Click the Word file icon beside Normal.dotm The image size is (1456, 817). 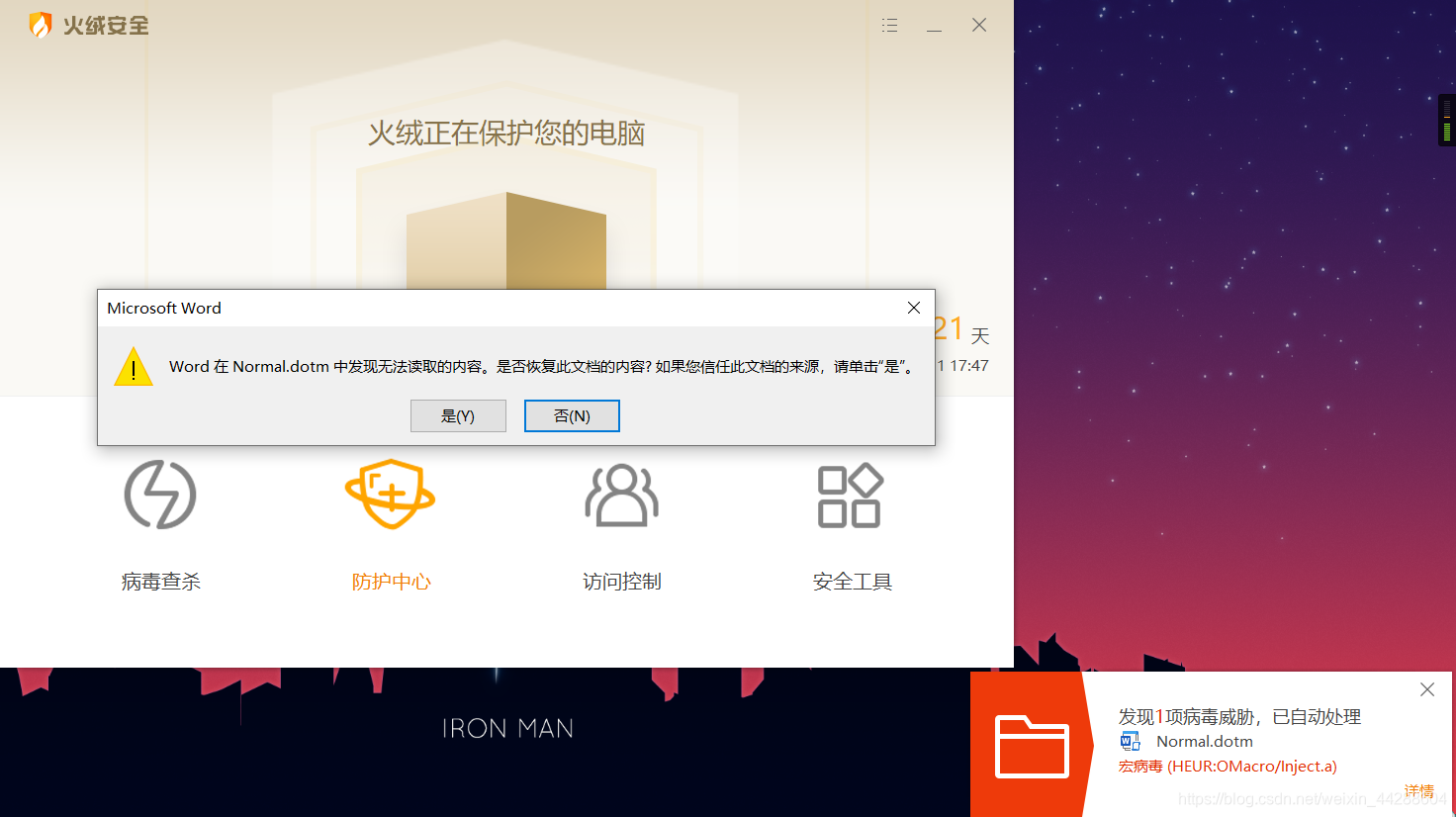[x=1131, y=741]
